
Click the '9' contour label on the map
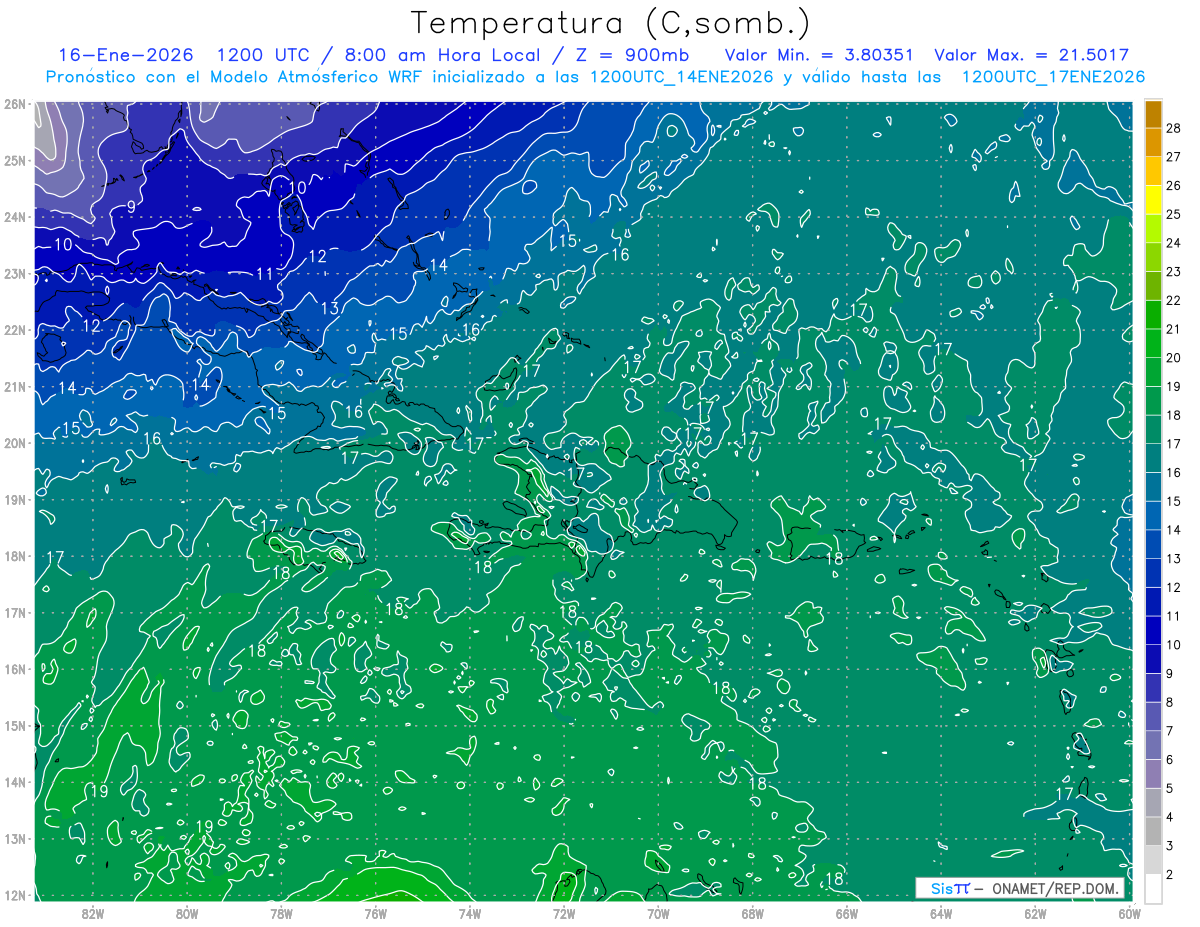(x=131, y=207)
